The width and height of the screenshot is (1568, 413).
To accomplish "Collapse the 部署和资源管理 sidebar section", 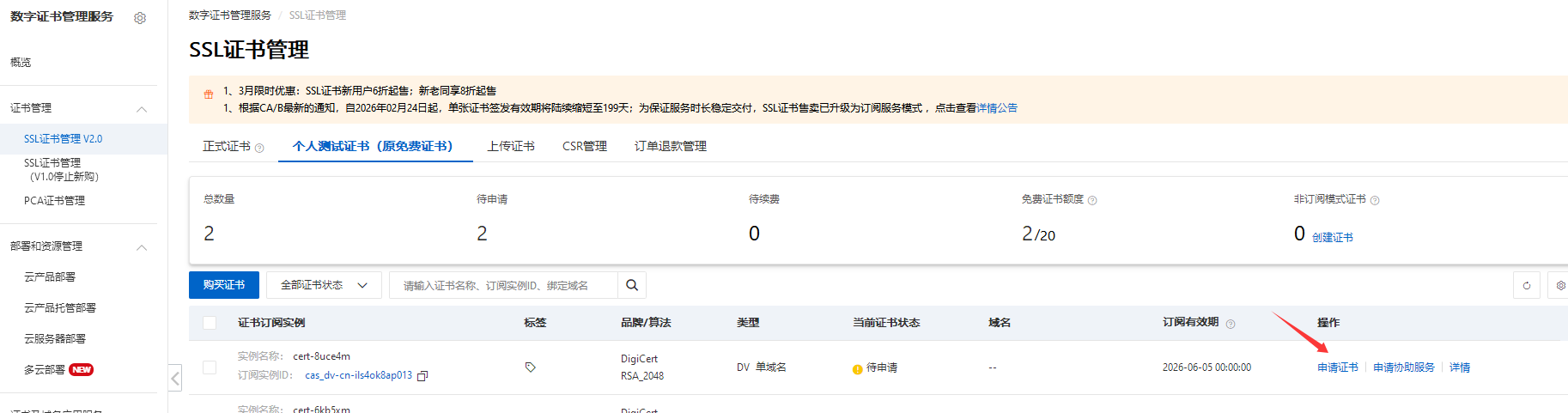I will 142,247.
